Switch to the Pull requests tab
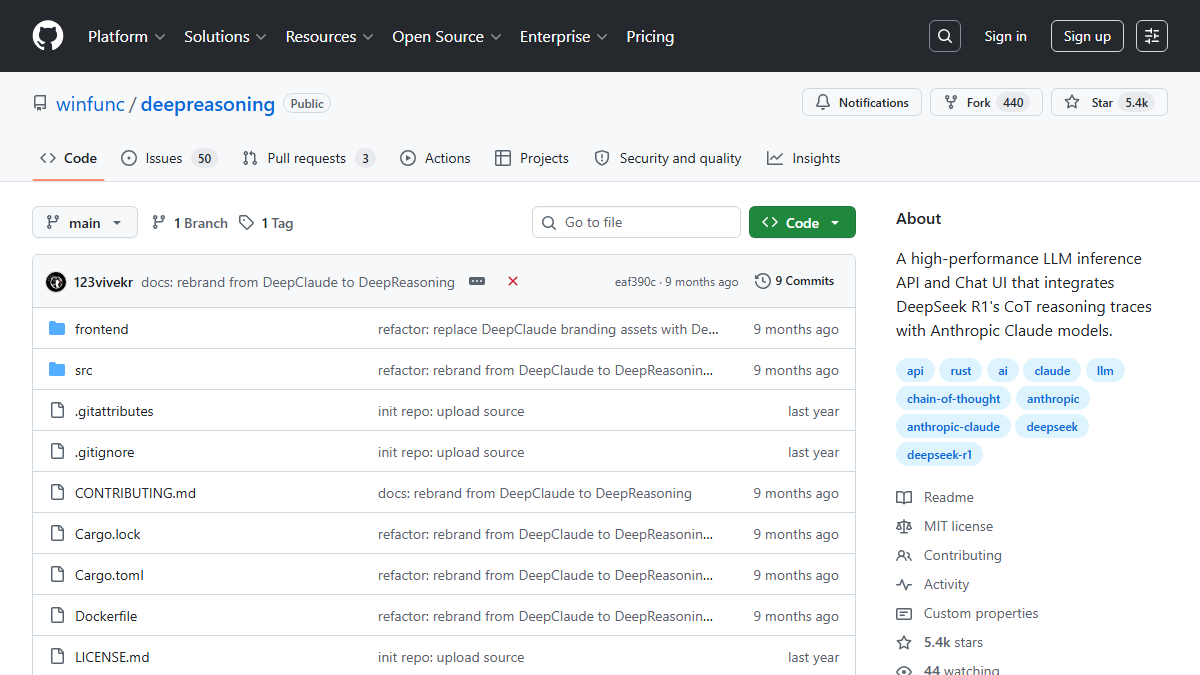The height and width of the screenshot is (675, 1200). click(308, 158)
